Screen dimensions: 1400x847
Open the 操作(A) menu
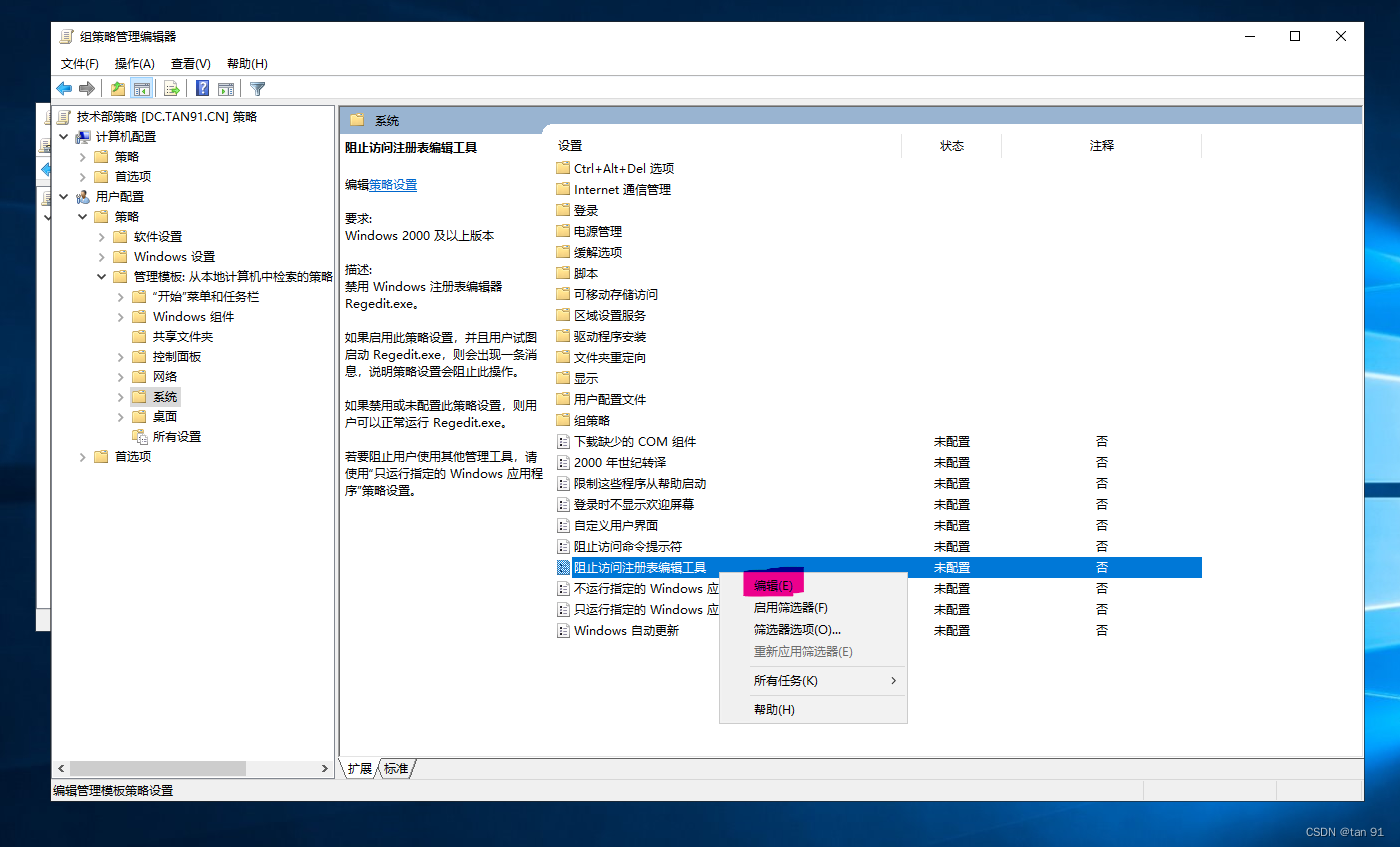tap(135, 63)
